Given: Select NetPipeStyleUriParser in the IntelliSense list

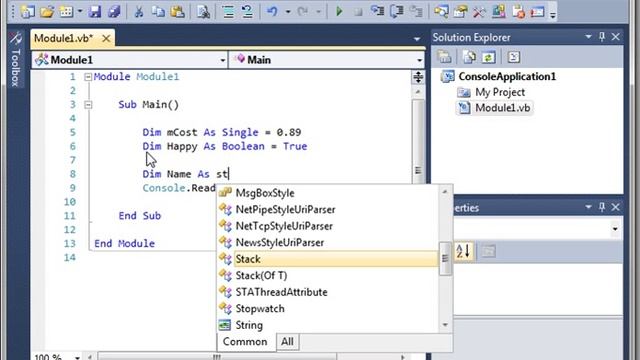Looking at the screenshot, I should [328, 209].
